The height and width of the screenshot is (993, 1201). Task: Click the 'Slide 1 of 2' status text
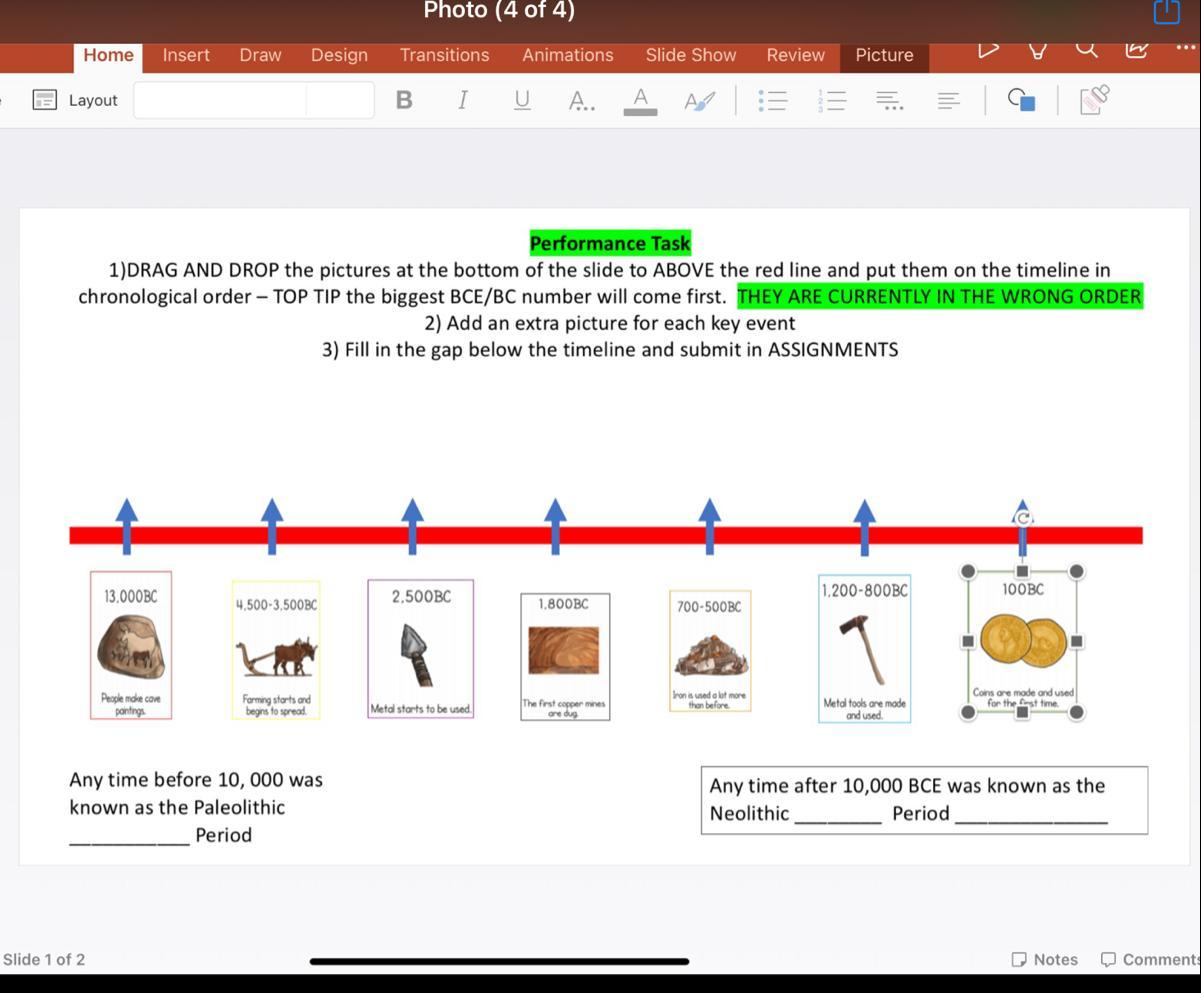(44, 959)
